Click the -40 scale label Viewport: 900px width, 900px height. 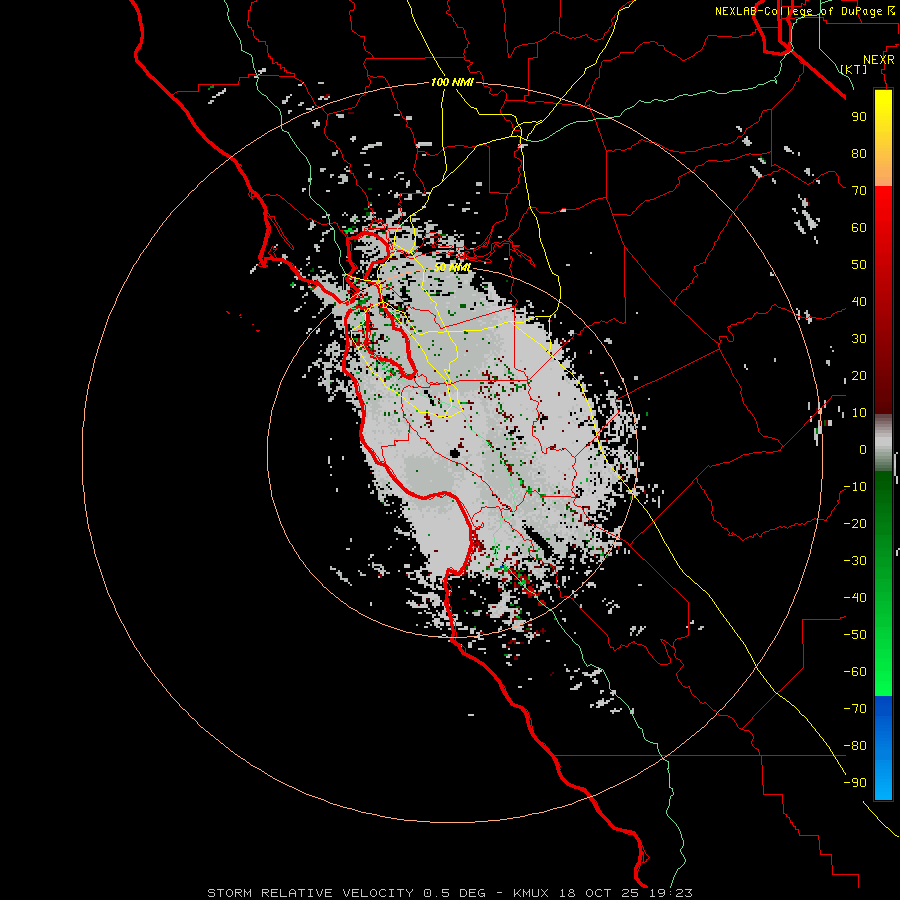pos(855,598)
